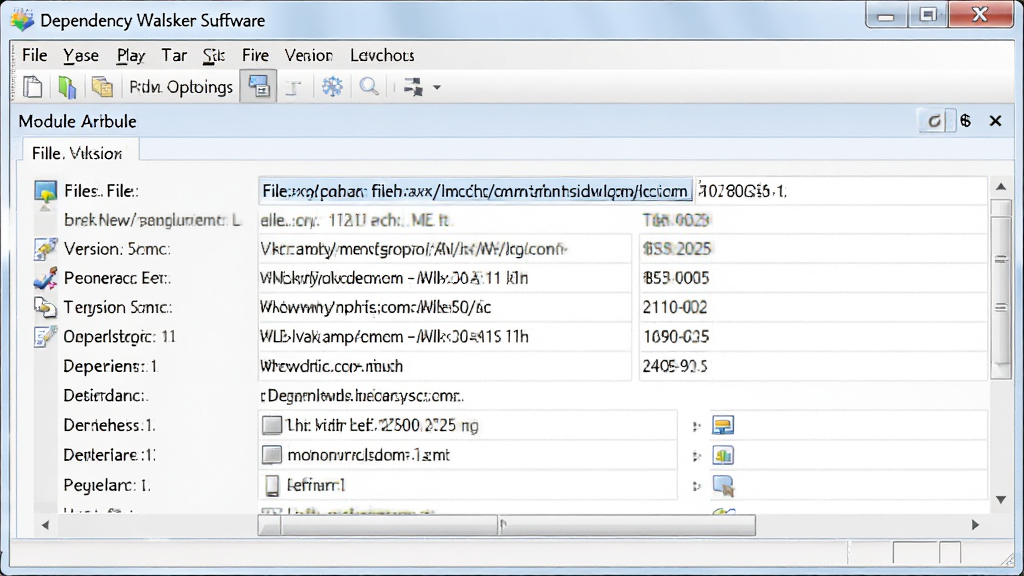Expand the arrow in the Peyielarc row
Image resolution: width=1024 pixels, height=576 pixels.
(697, 486)
